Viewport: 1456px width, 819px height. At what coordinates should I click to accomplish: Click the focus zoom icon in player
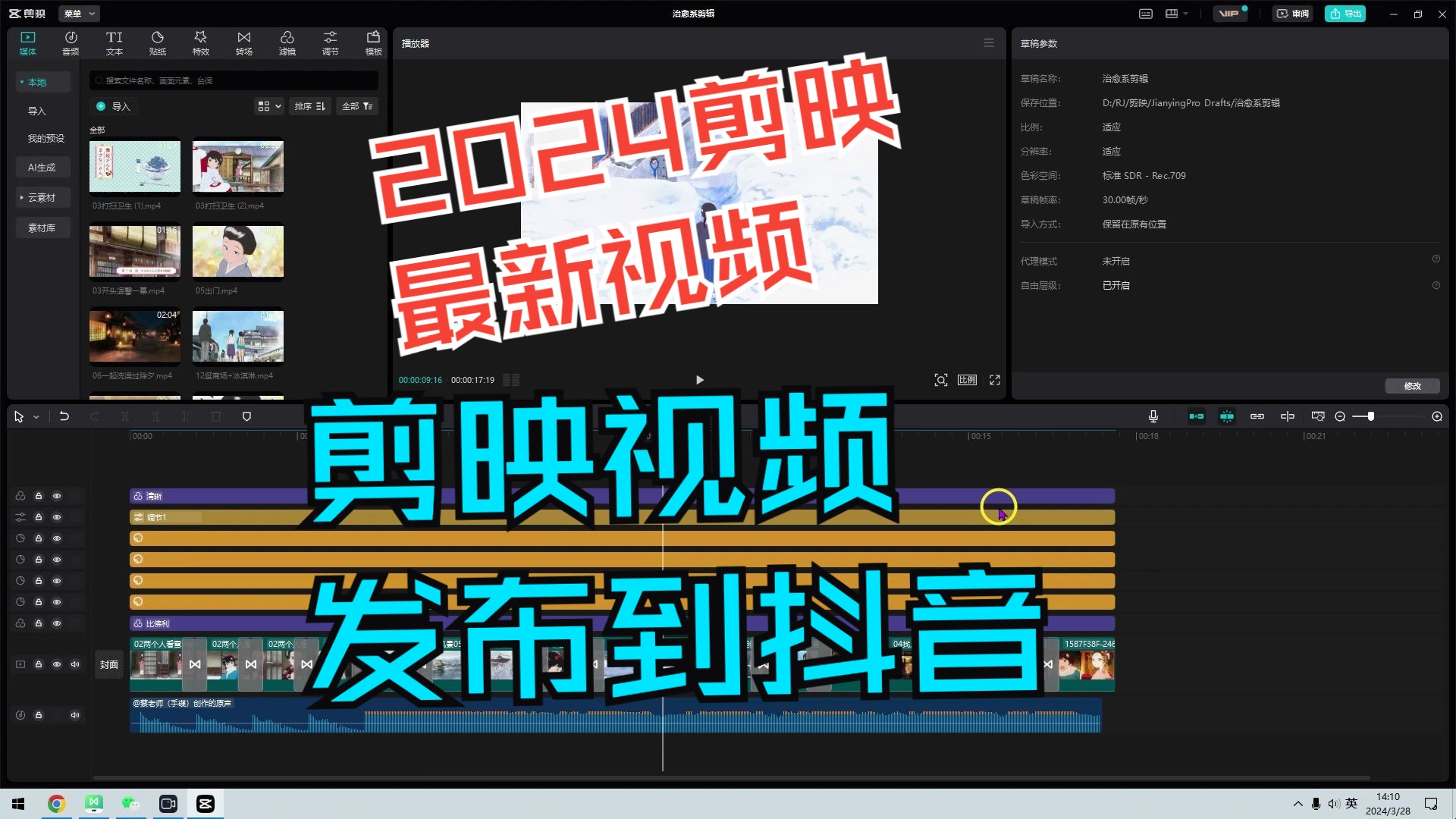pyautogui.click(x=941, y=380)
